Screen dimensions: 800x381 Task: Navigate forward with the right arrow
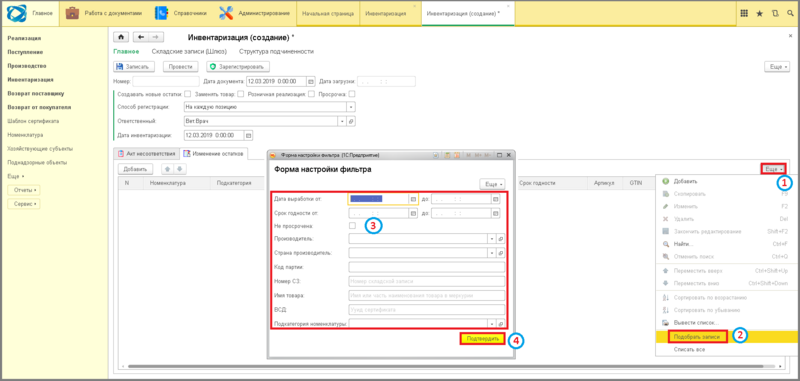tap(156, 37)
